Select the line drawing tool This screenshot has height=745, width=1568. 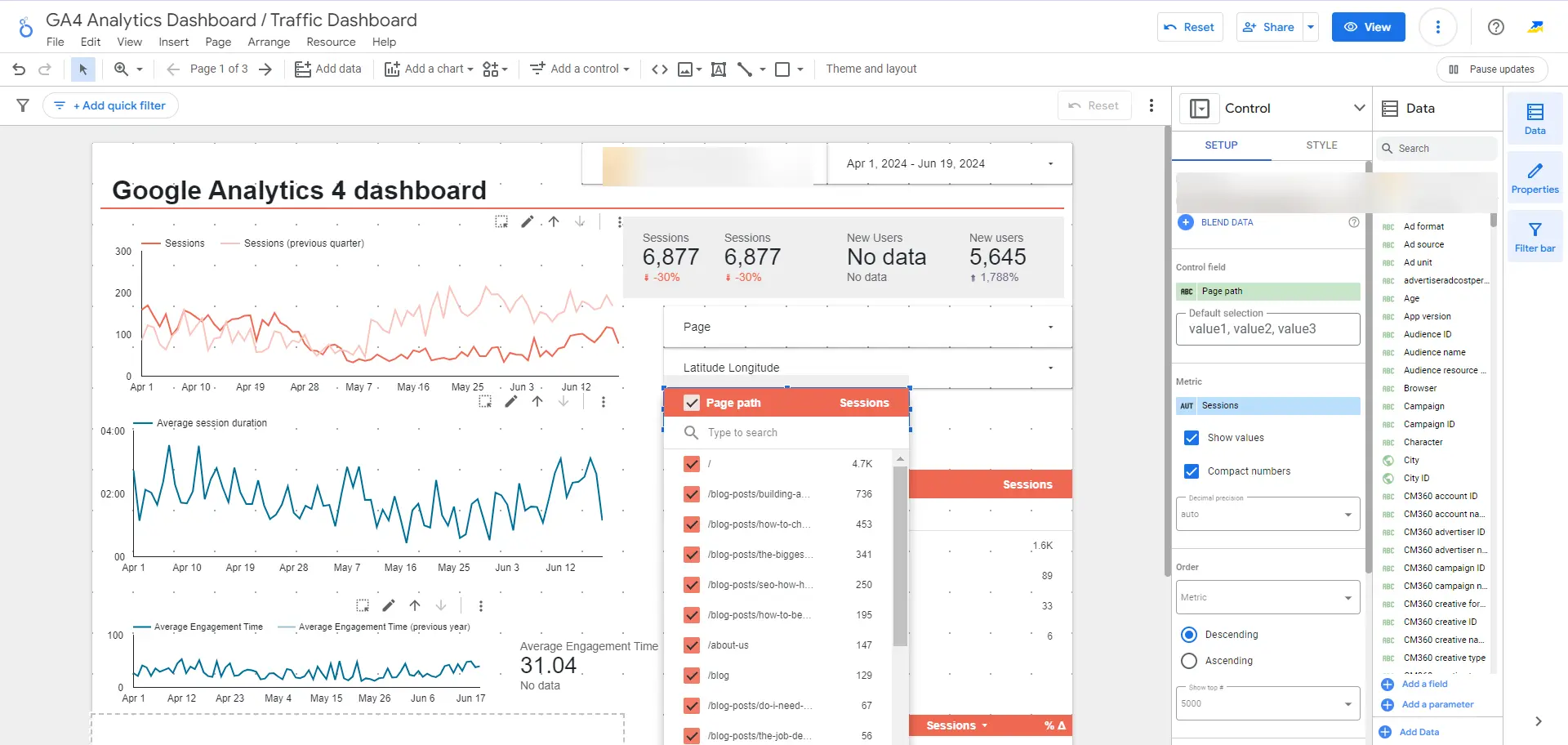click(745, 69)
